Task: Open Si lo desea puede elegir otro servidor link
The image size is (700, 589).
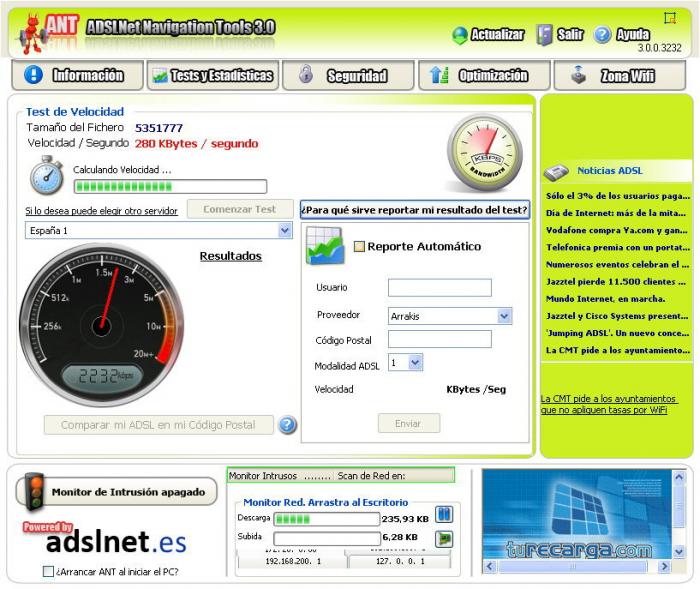Action: coord(101,211)
